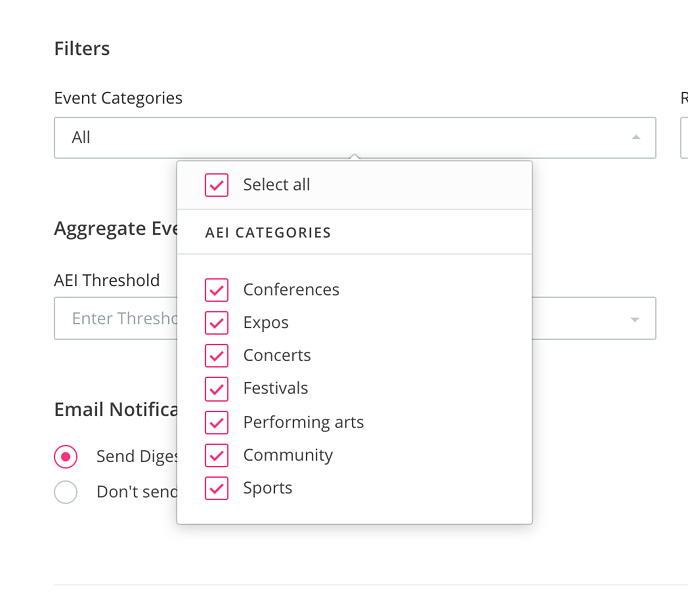688x609 pixels.
Task: Toggle the Festivals checkbox
Action: coord(216,389)
